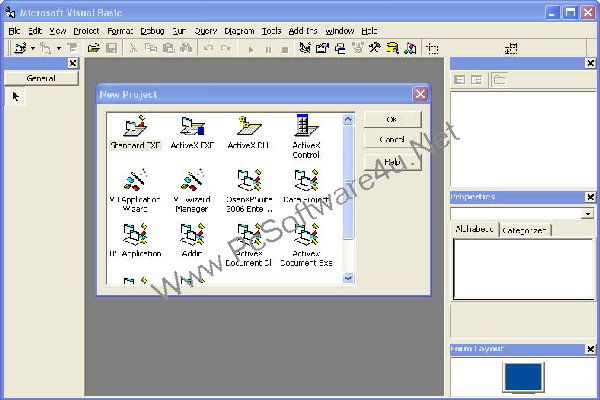The width and height of the screenshot is (600, 400).
Task: Click the Find binoculars toolbar icon
Action: (x=186, y=48)
